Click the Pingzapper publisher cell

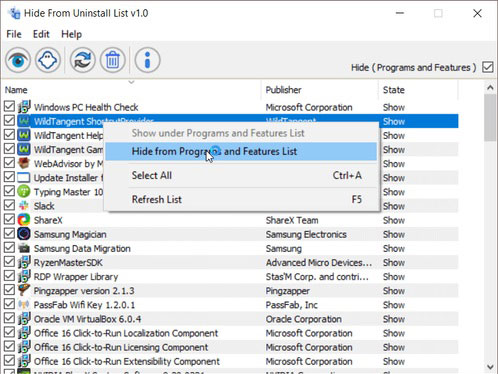pos(287,291)
